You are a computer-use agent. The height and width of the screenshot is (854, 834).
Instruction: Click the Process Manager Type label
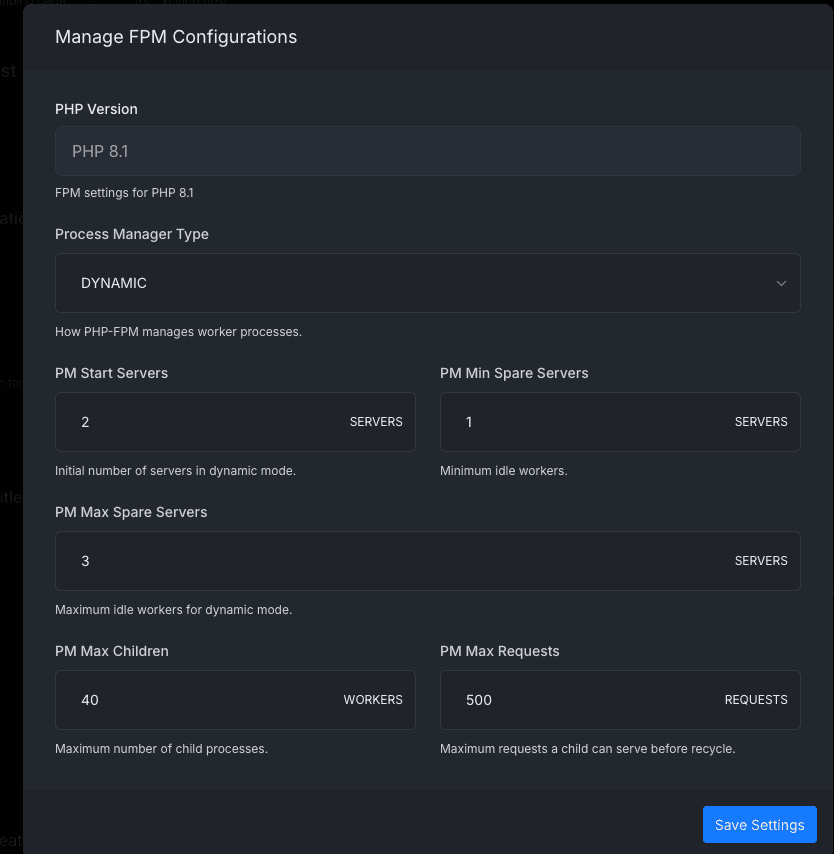pos(132,234)
